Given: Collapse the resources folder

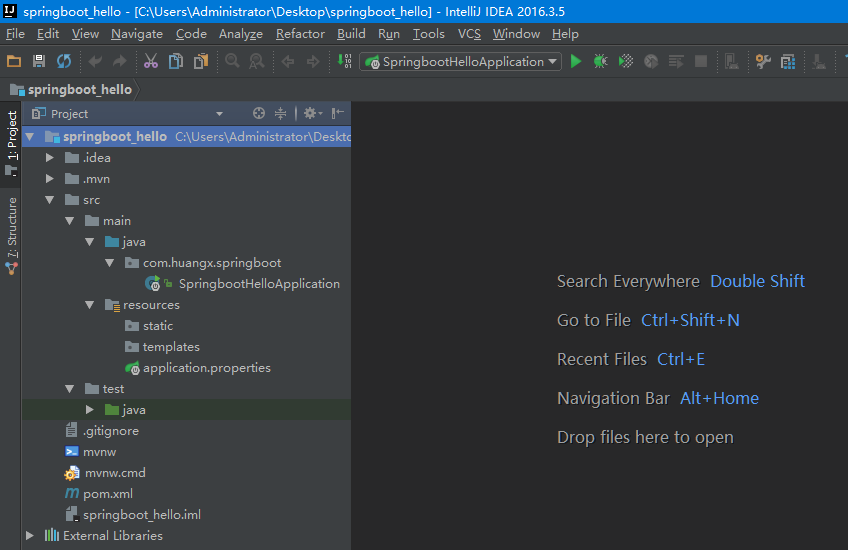Looking at the screenshot, I should click(x=90, y=305).
